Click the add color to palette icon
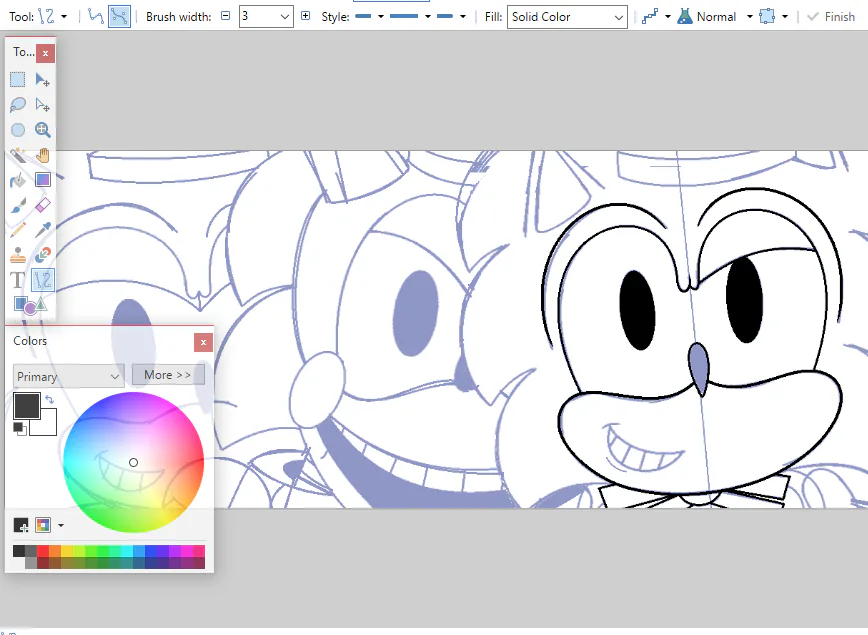868x635 pixels. 21,525
